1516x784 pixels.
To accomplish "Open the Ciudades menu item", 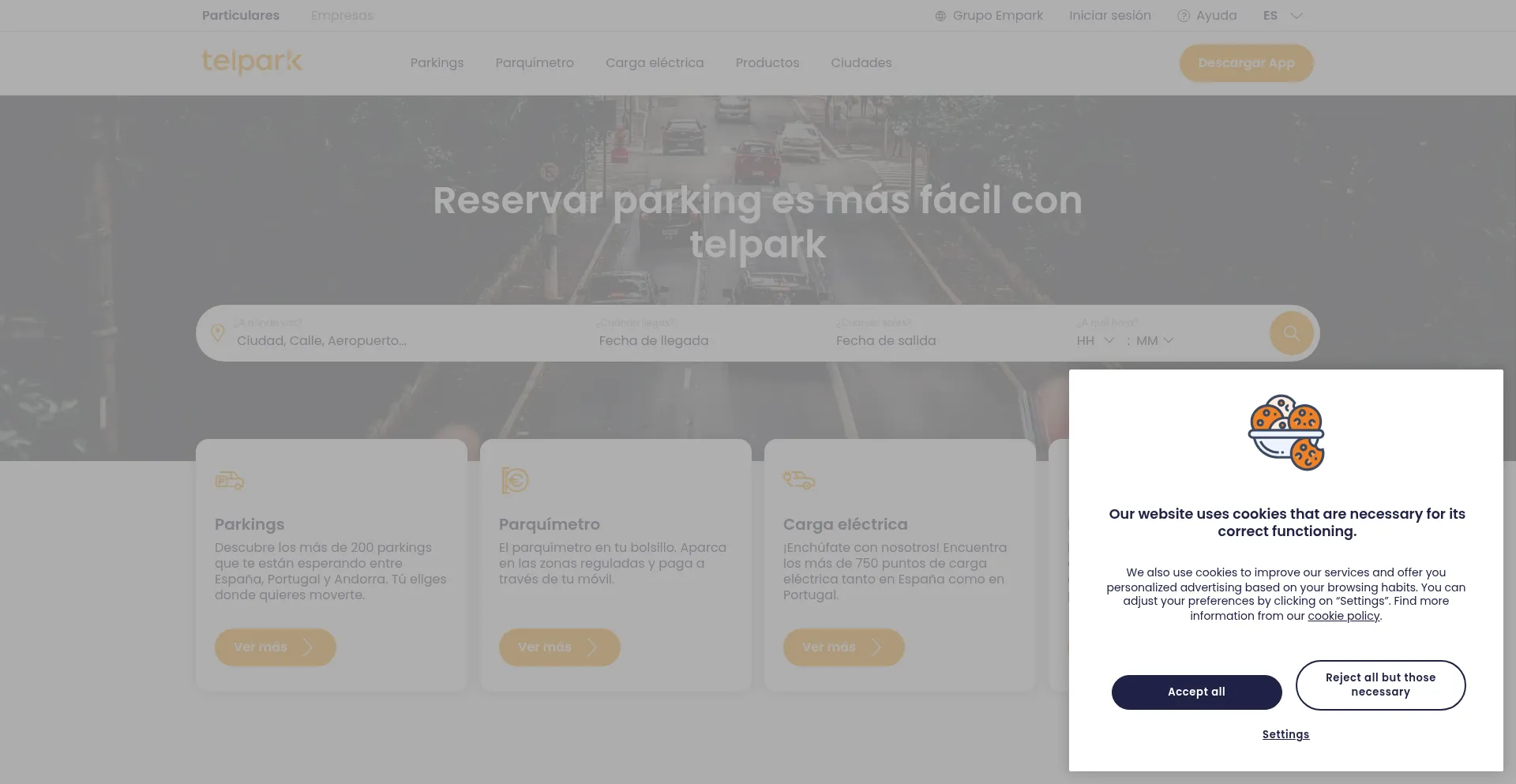I will (x=861, y=63).
